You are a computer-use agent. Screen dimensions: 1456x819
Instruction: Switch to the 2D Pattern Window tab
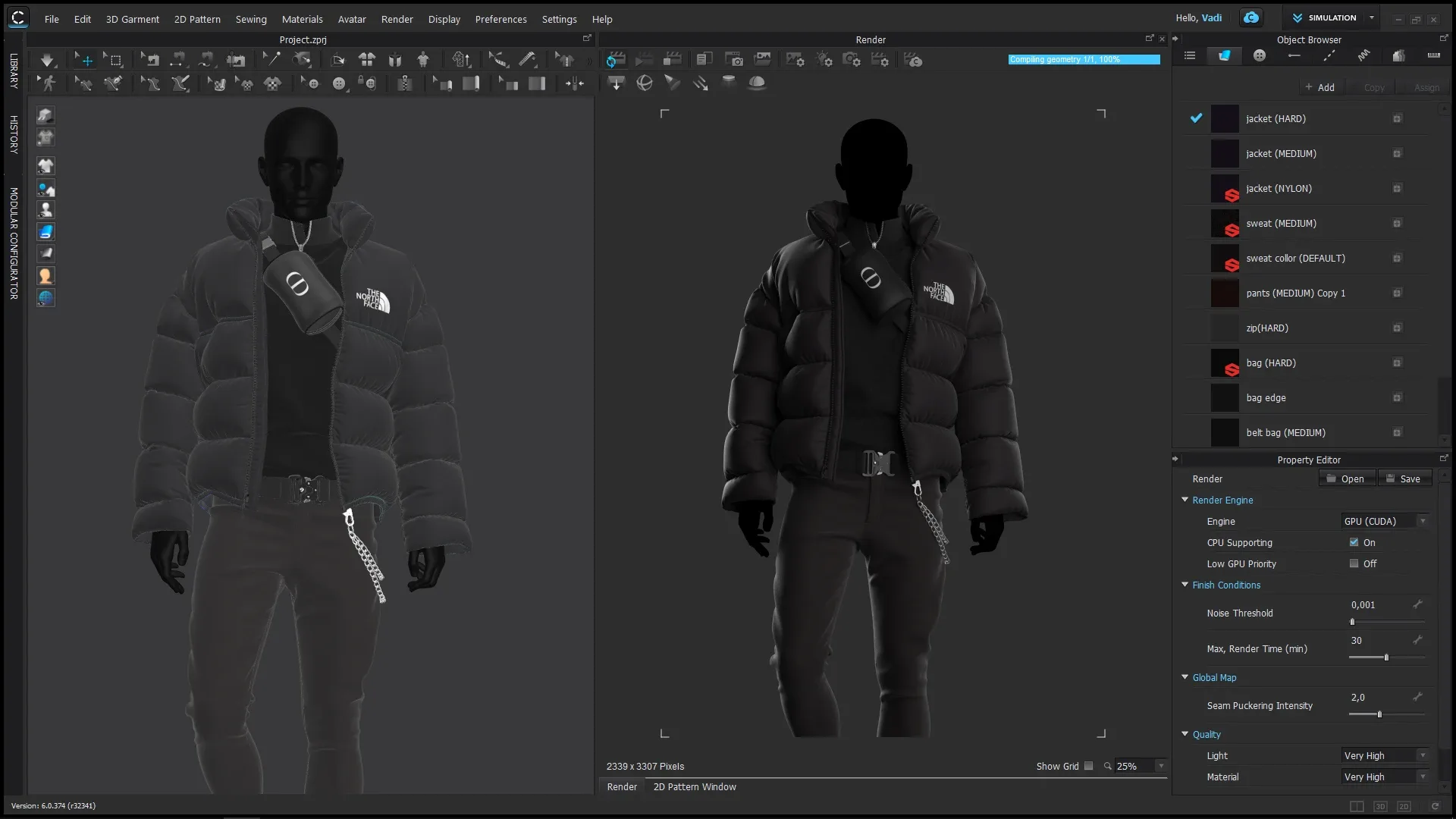[694, 786]
